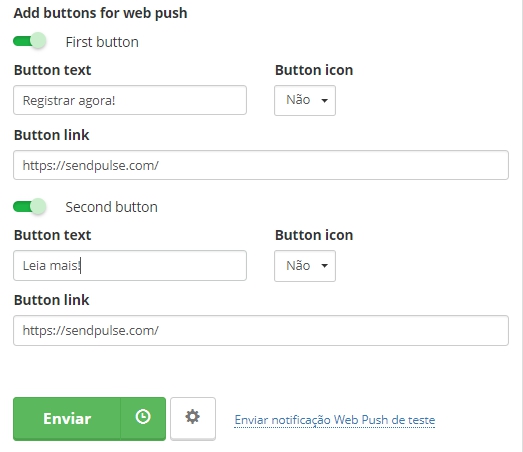This screenshot has height=452, width=523.
Task: Click the Enviar send button
Action: [67, 418]
